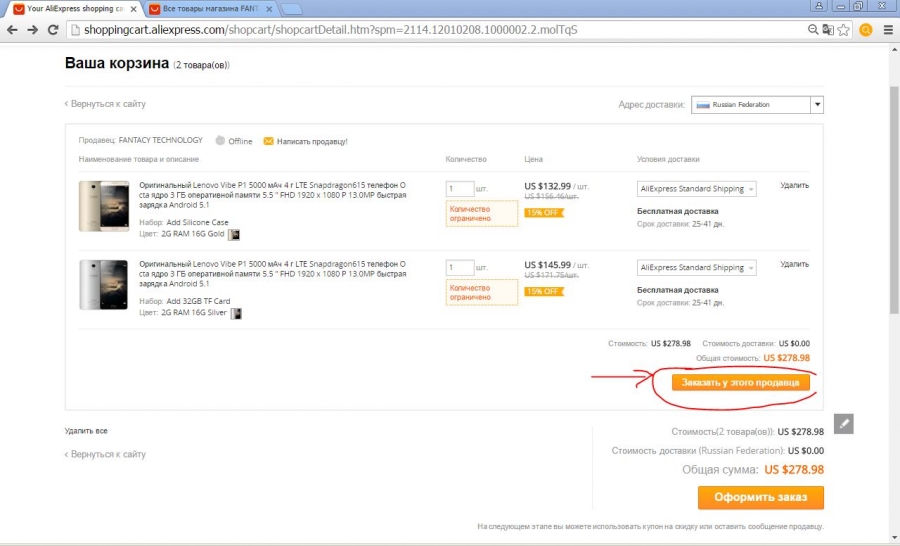Switch to Your AliExpress shopping cart tab
Screen dimensions: 900x546
75,9
